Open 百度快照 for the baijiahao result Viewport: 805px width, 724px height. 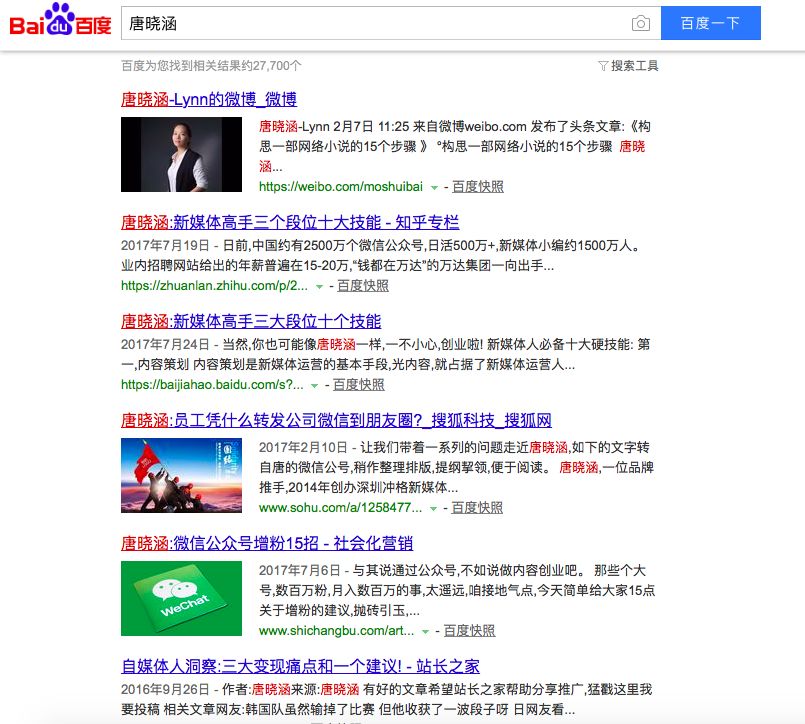[358, 385]
